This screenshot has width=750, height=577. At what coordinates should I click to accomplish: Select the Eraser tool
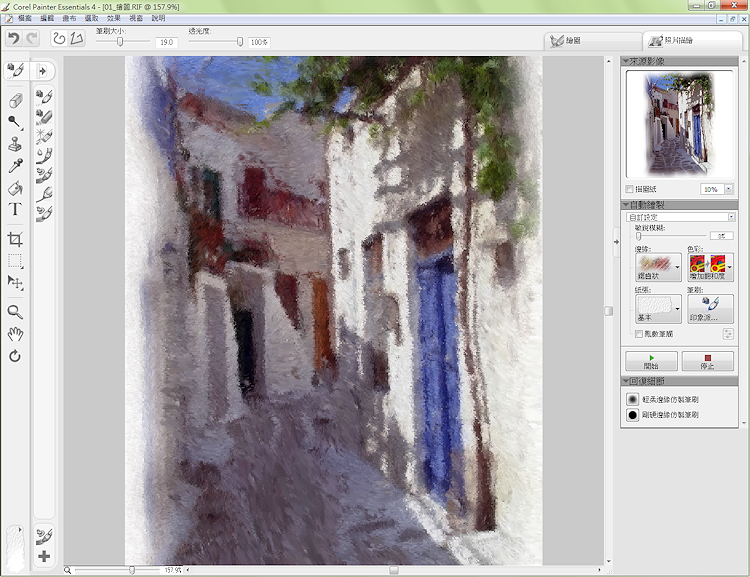(15, 100)
